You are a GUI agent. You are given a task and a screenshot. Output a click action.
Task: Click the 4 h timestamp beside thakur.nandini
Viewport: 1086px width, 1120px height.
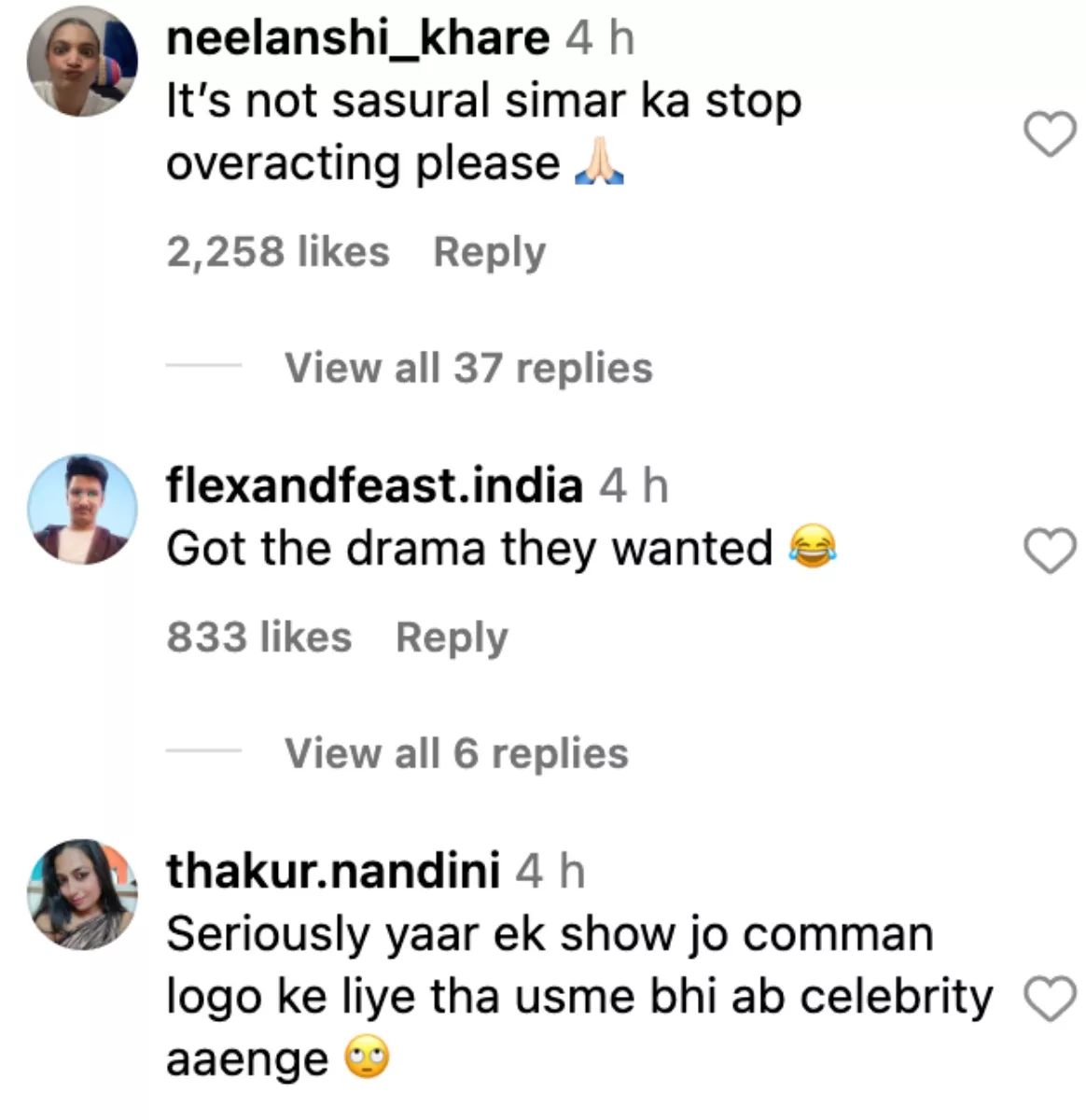point(550,872)
